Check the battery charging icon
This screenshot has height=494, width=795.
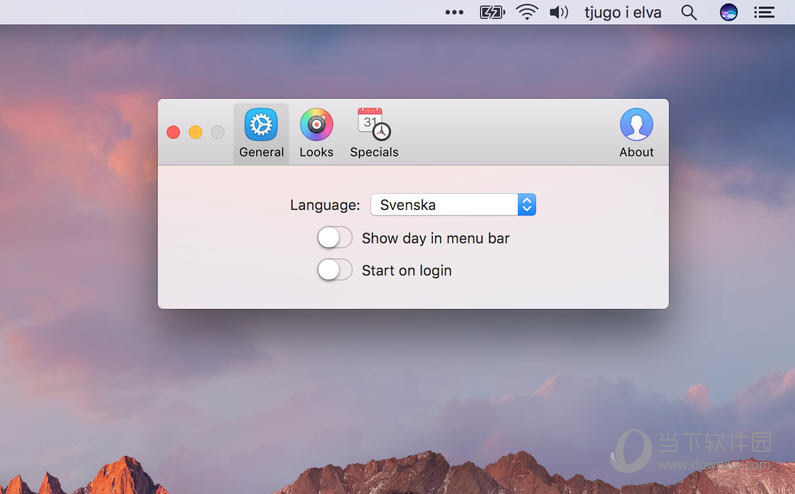(x=492, y=12)
